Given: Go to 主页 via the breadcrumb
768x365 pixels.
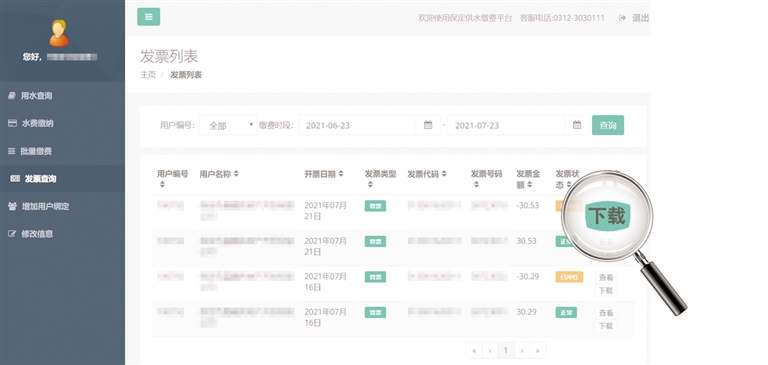Looking at the screenshot, I should coord(148,74).
